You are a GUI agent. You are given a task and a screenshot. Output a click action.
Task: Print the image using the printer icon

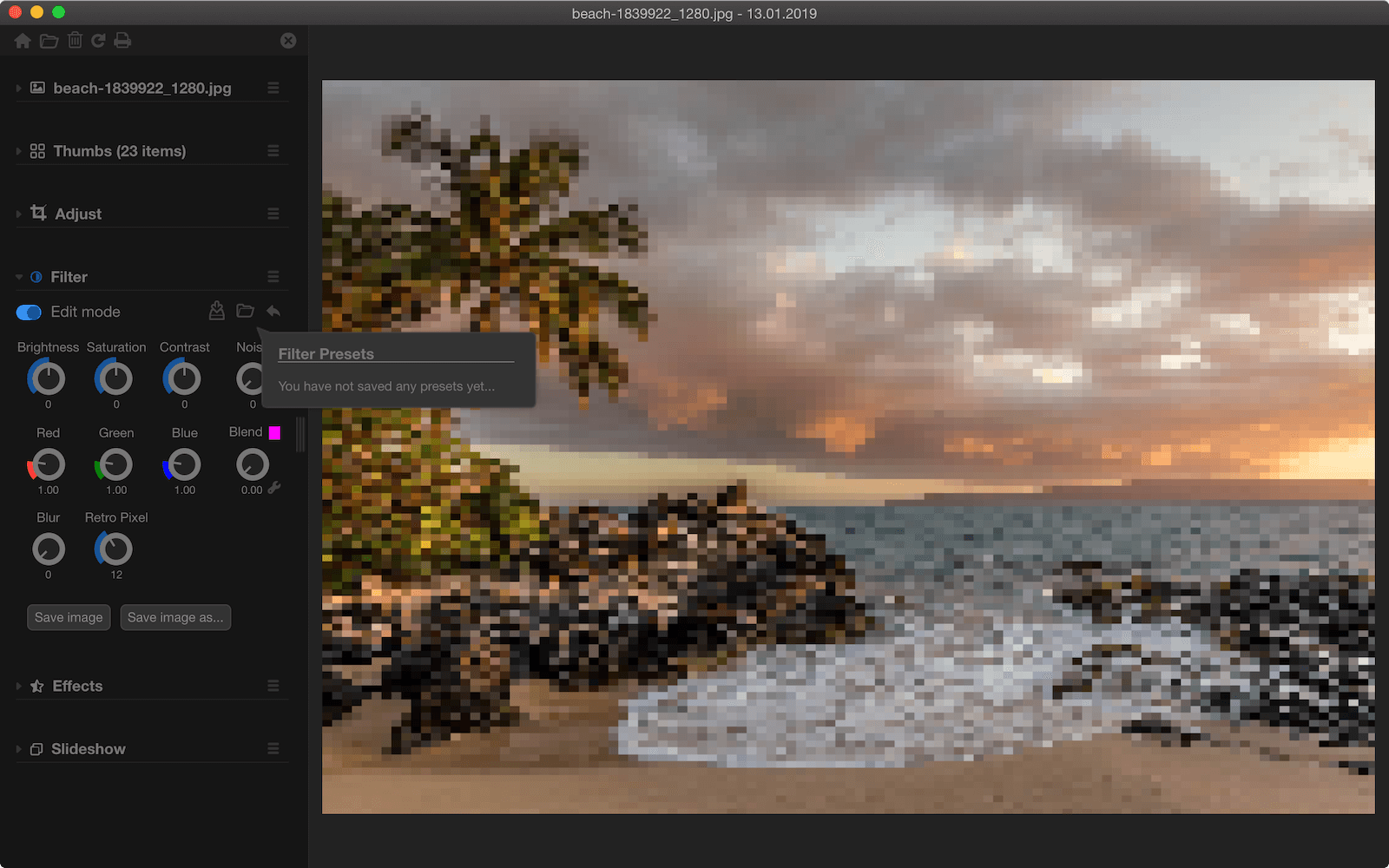click(x=122, y=40)
